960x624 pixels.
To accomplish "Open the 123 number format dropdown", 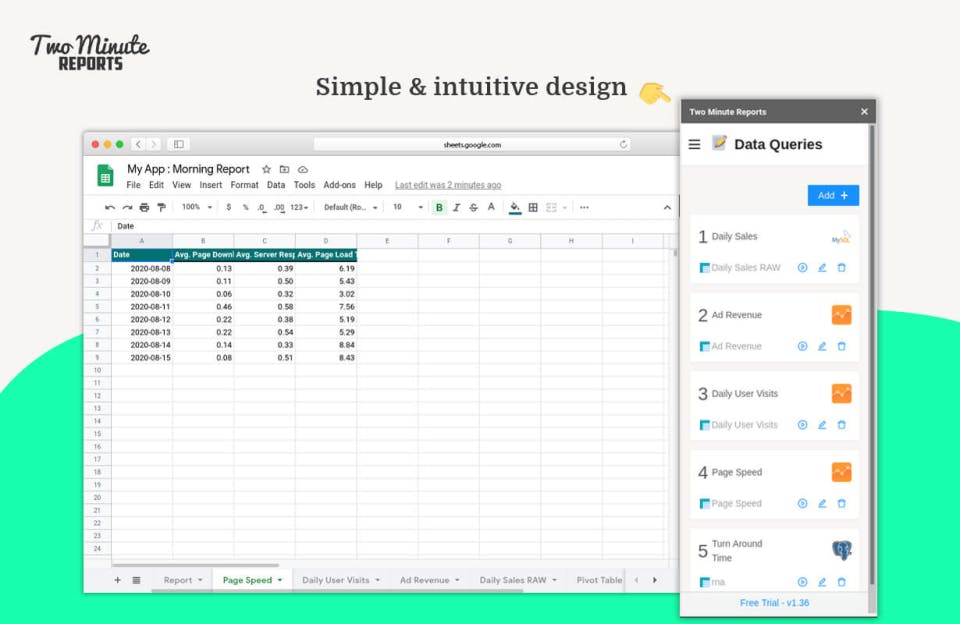I will (x=299, y=208).
